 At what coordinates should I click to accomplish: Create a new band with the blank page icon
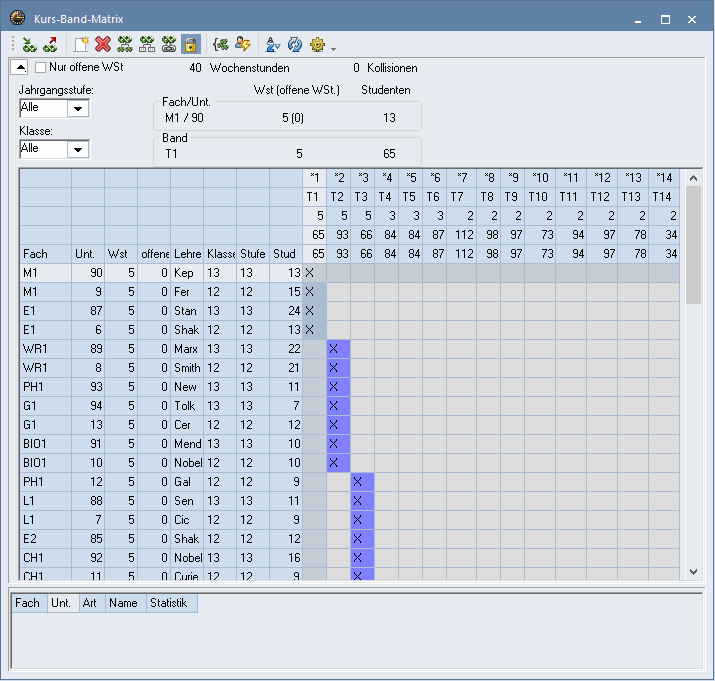pos(81,45)
